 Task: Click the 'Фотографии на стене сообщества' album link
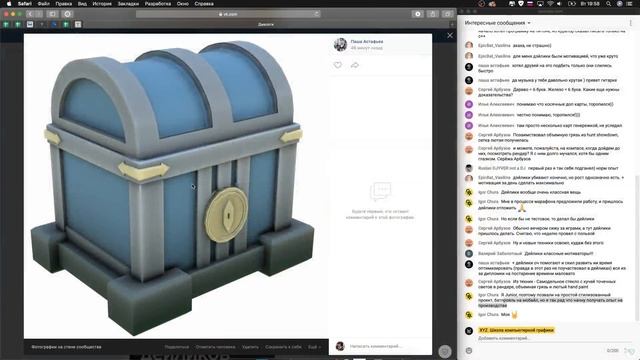tap(66, 347)
